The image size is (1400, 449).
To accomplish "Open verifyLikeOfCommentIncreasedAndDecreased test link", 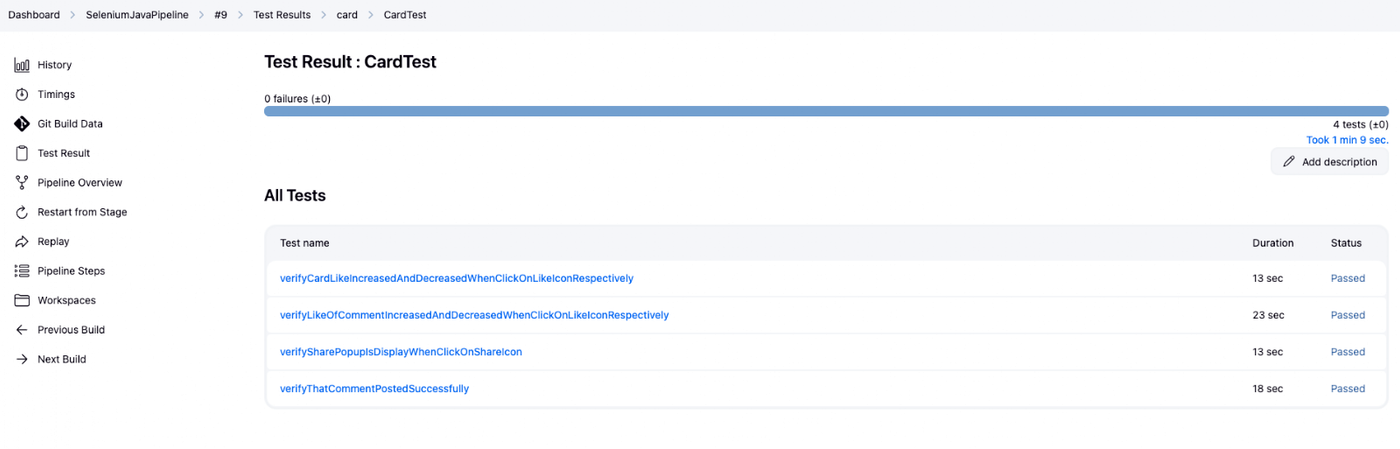I will tap(474, 315).
